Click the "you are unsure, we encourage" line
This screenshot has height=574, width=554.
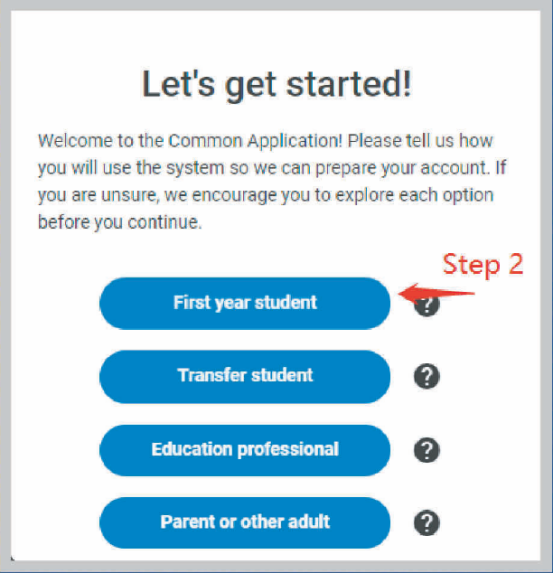coord(266,195)
